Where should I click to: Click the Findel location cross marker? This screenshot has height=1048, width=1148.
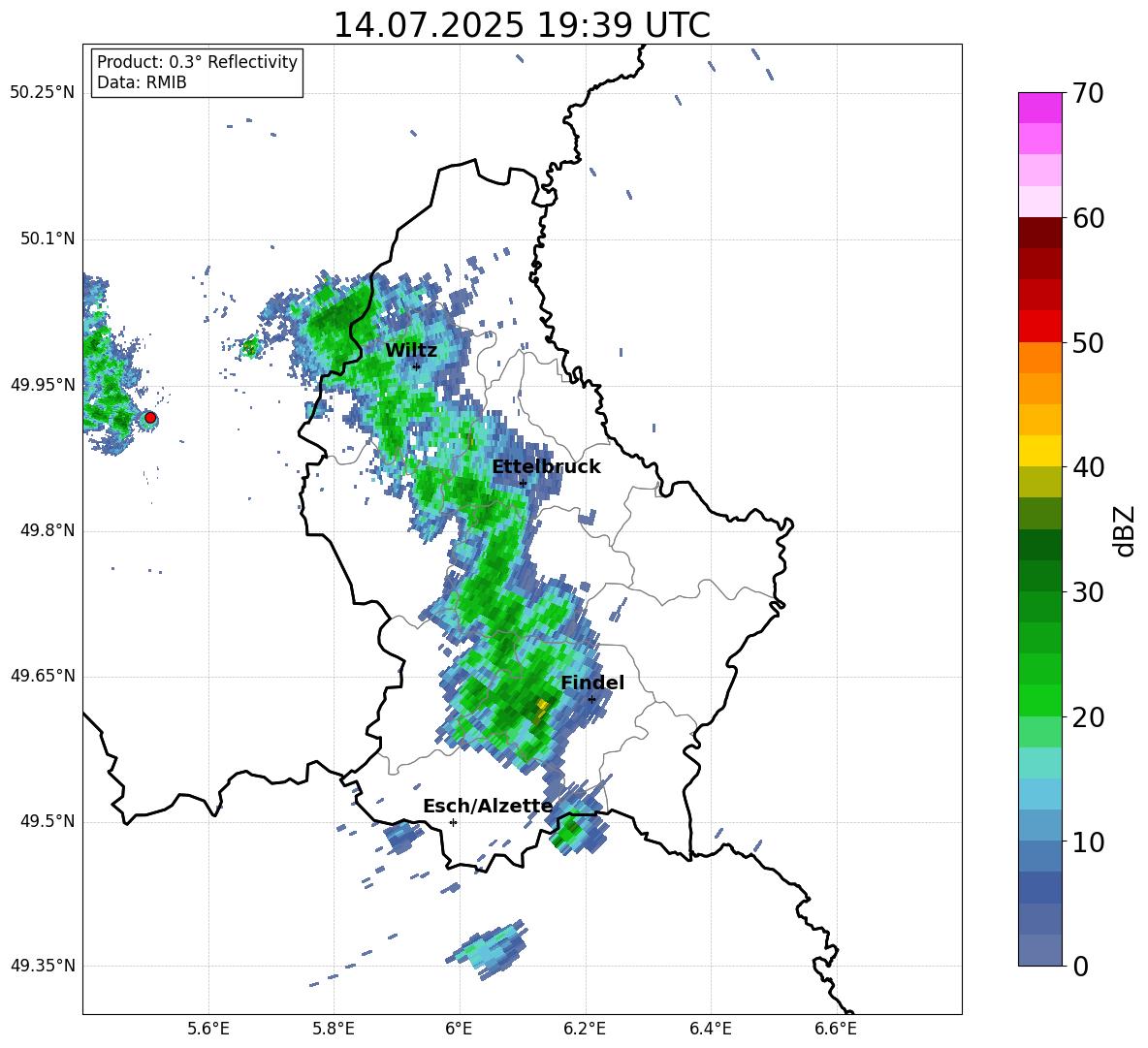tap(591, 700)
